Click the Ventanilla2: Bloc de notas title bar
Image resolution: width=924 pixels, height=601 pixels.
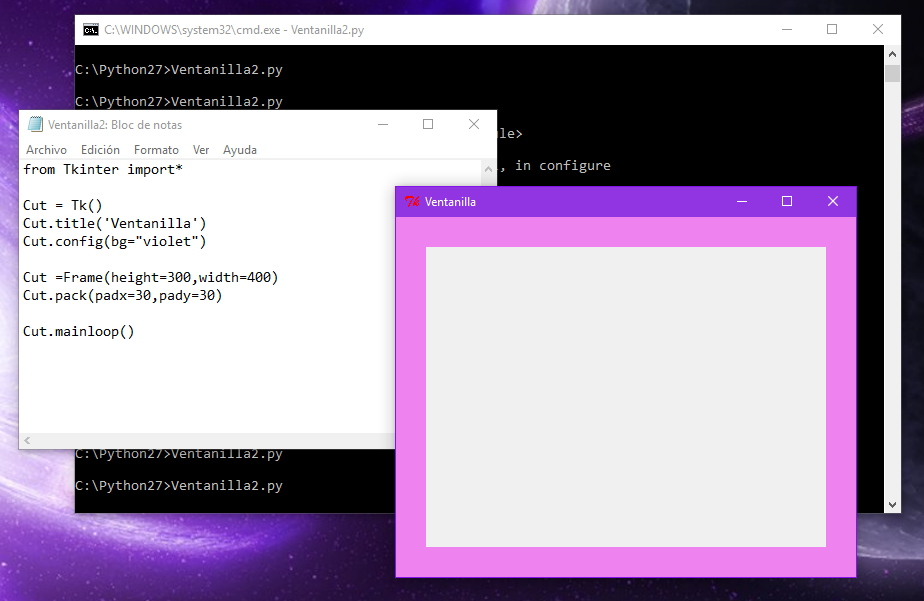click(x=200, y=124)
